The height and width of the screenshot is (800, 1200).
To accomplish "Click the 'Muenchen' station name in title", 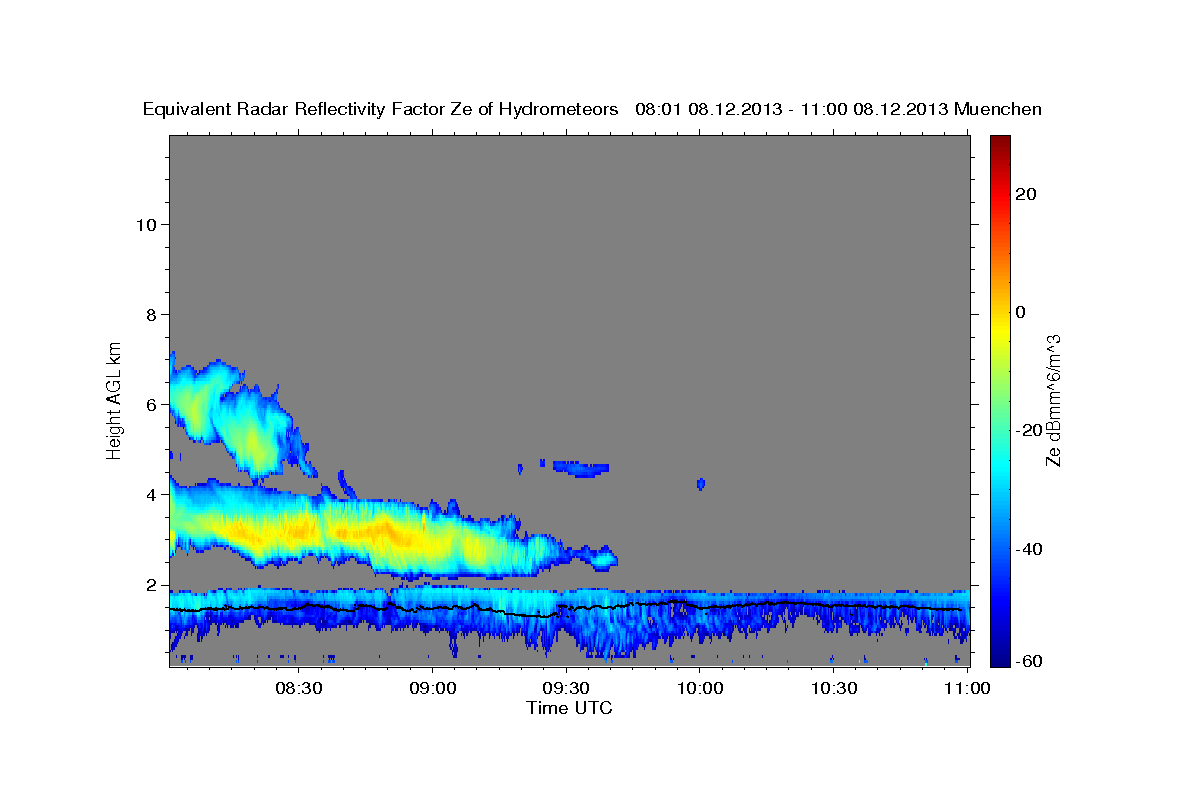I will (998, 109).
